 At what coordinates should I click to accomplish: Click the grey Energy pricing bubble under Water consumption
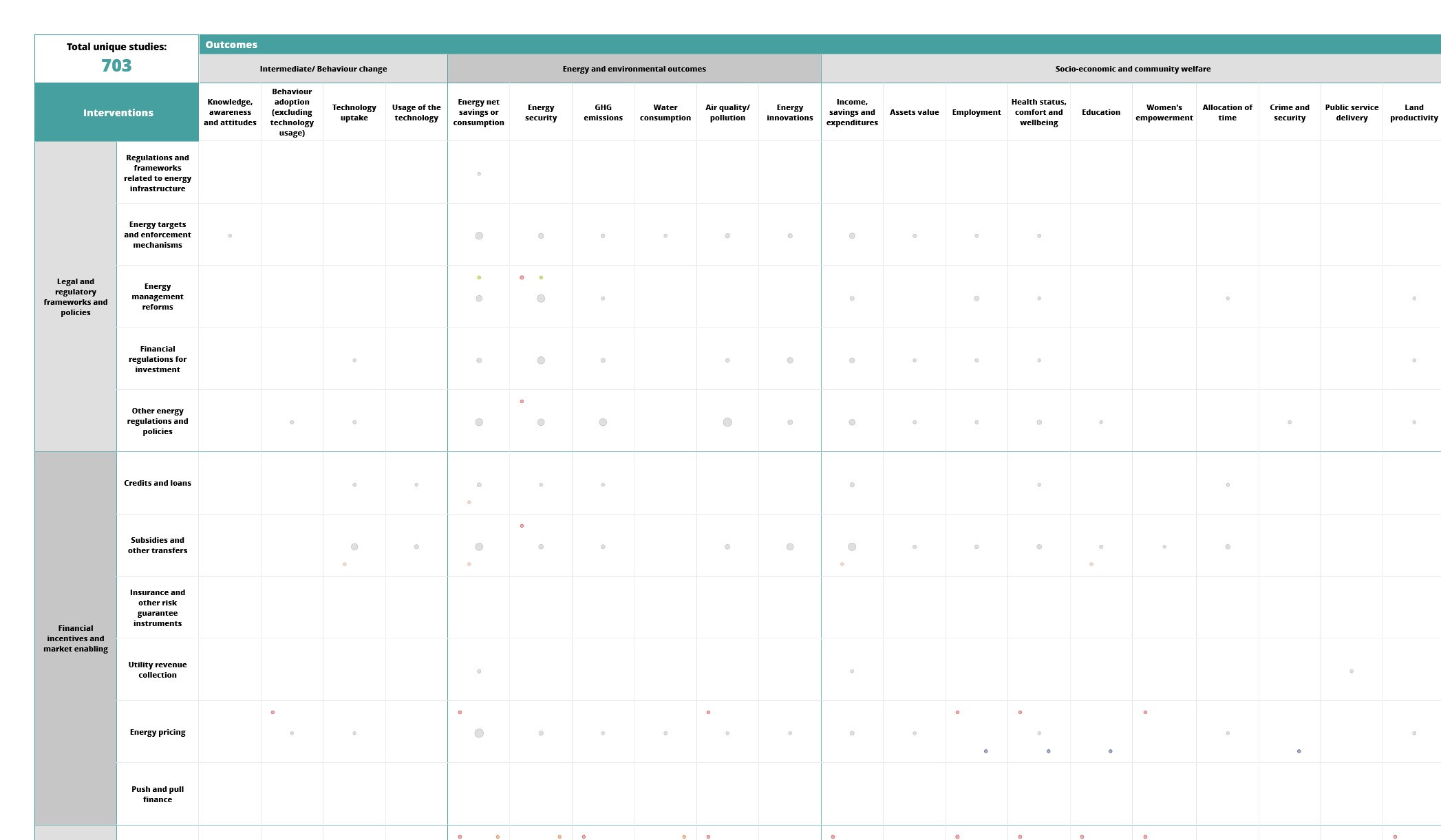pos(665,733)
